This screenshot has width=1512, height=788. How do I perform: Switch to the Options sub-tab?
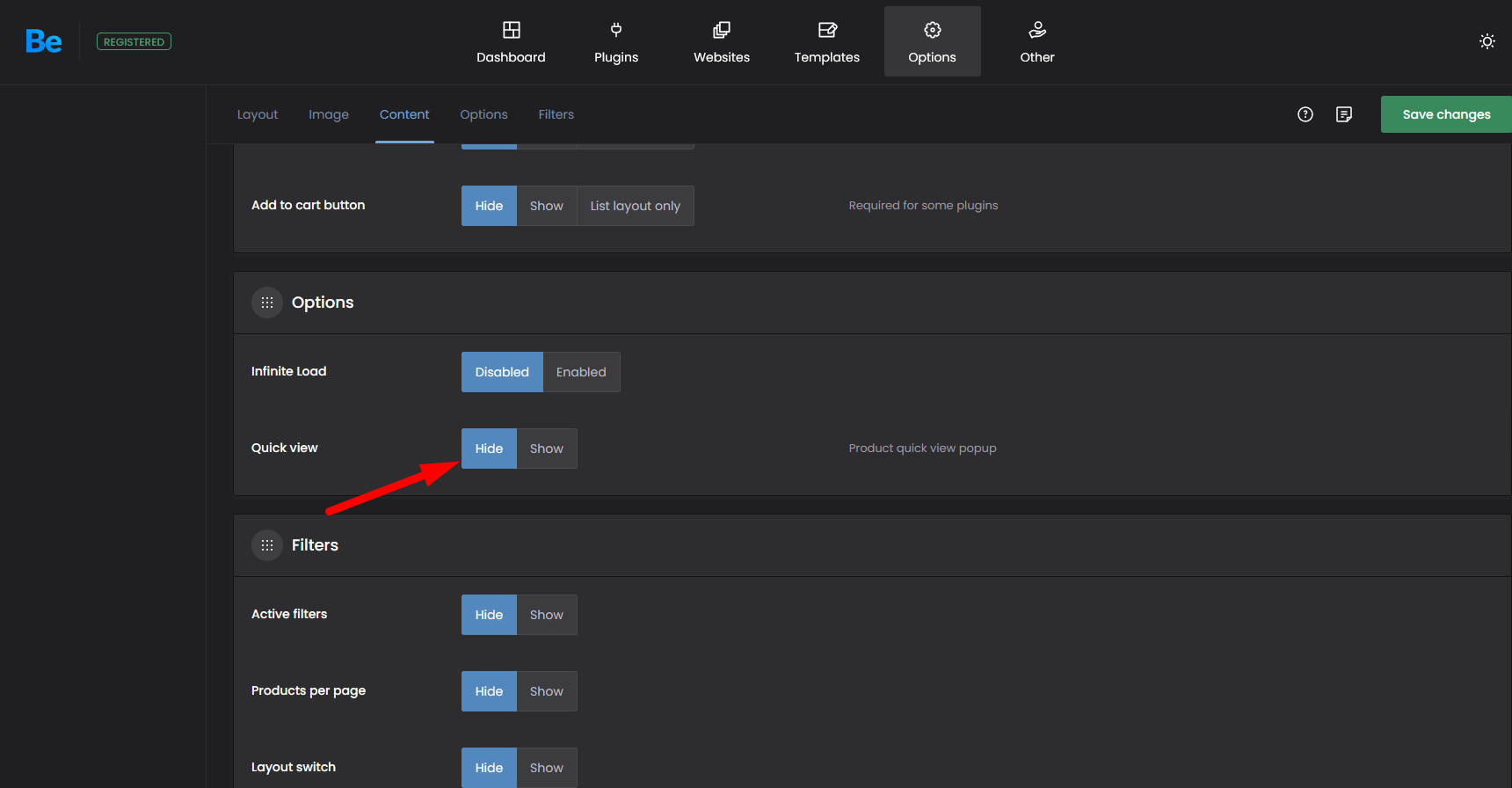coord(483,114)
